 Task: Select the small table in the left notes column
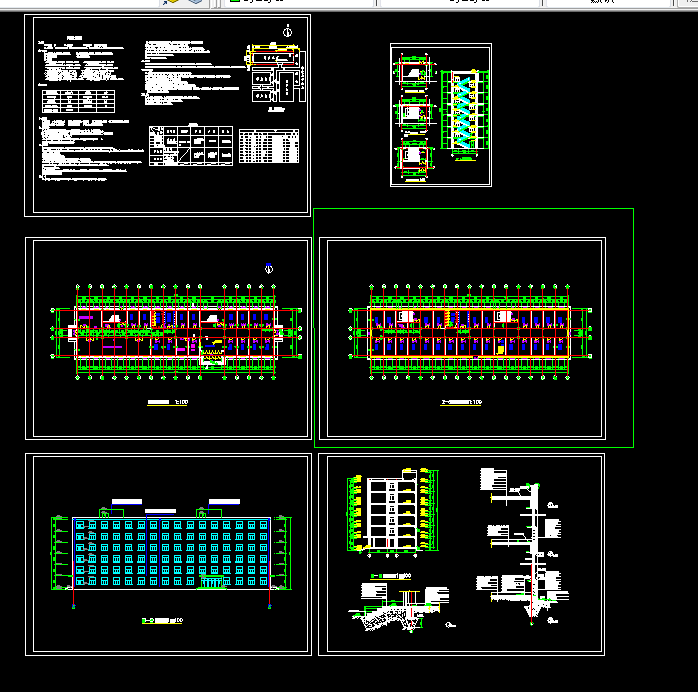78,101
